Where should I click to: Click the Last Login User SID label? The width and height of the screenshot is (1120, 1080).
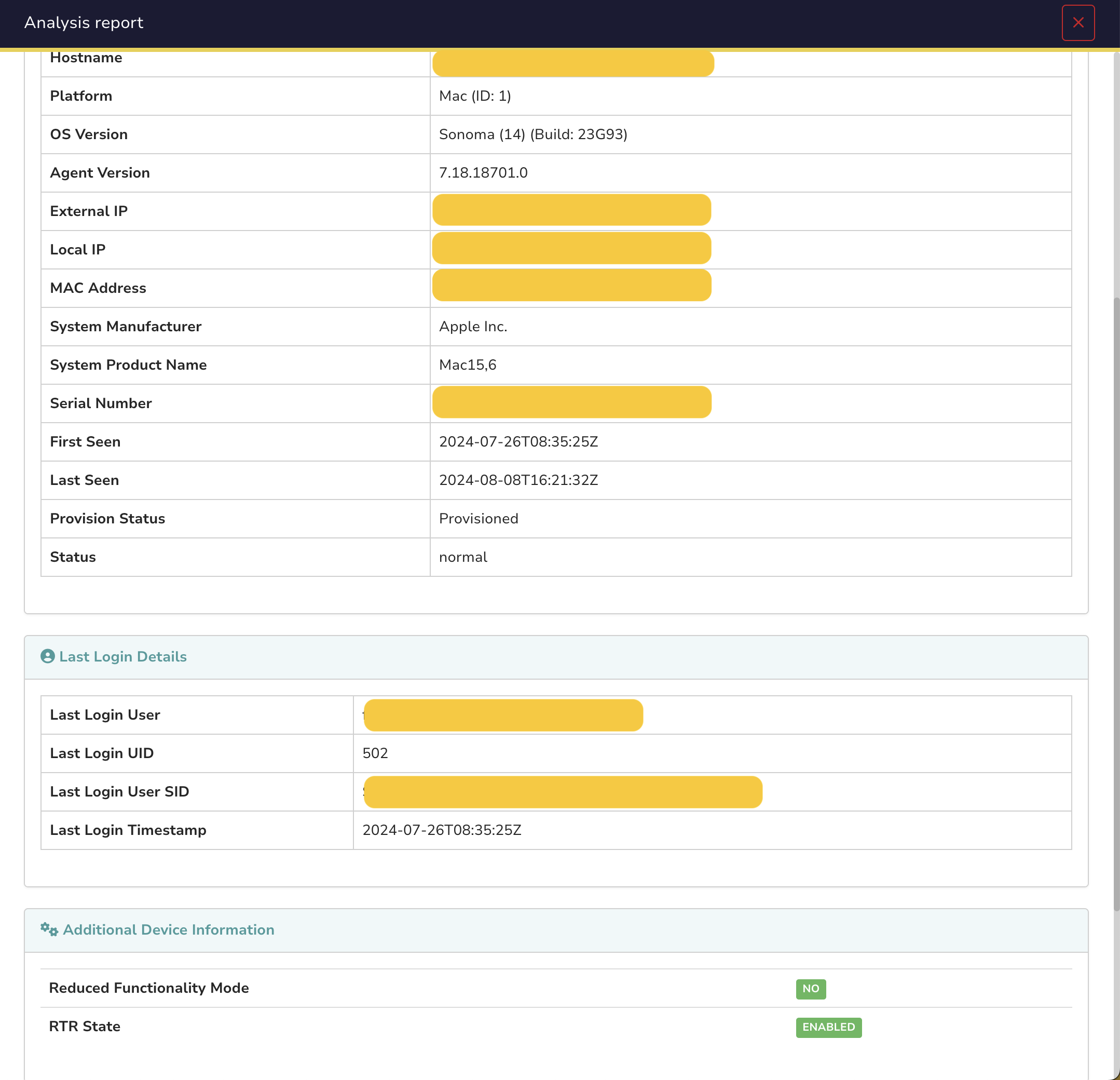pyautogui.click(x=119, y=791)
